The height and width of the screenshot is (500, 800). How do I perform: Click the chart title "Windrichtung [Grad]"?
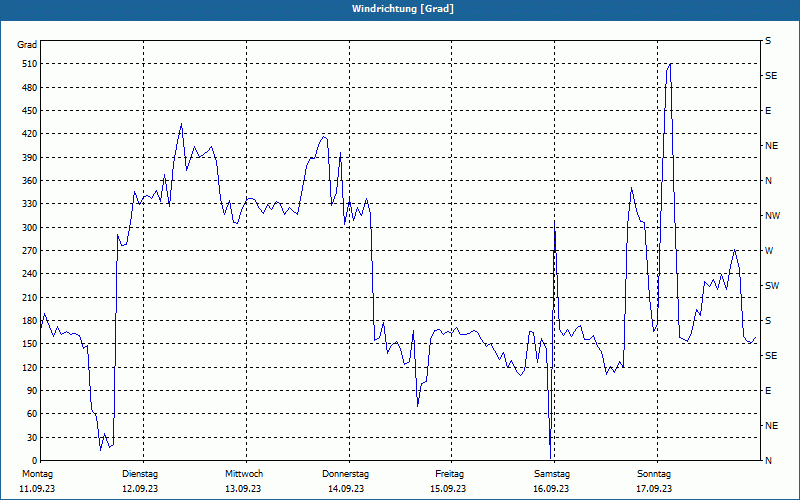(403, 9)
